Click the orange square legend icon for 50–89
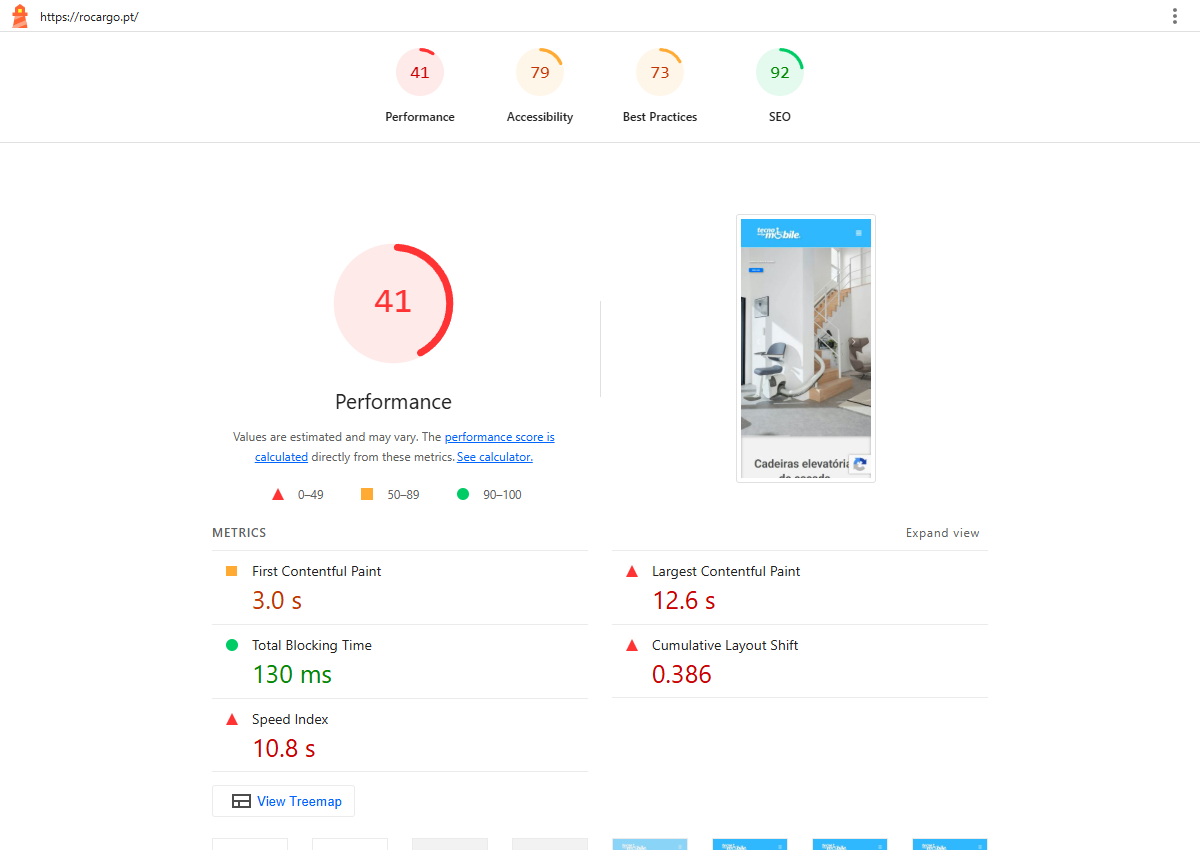The width and height of the screenshot is (1200, 850). pyautogui.click(x=367, y=494)
